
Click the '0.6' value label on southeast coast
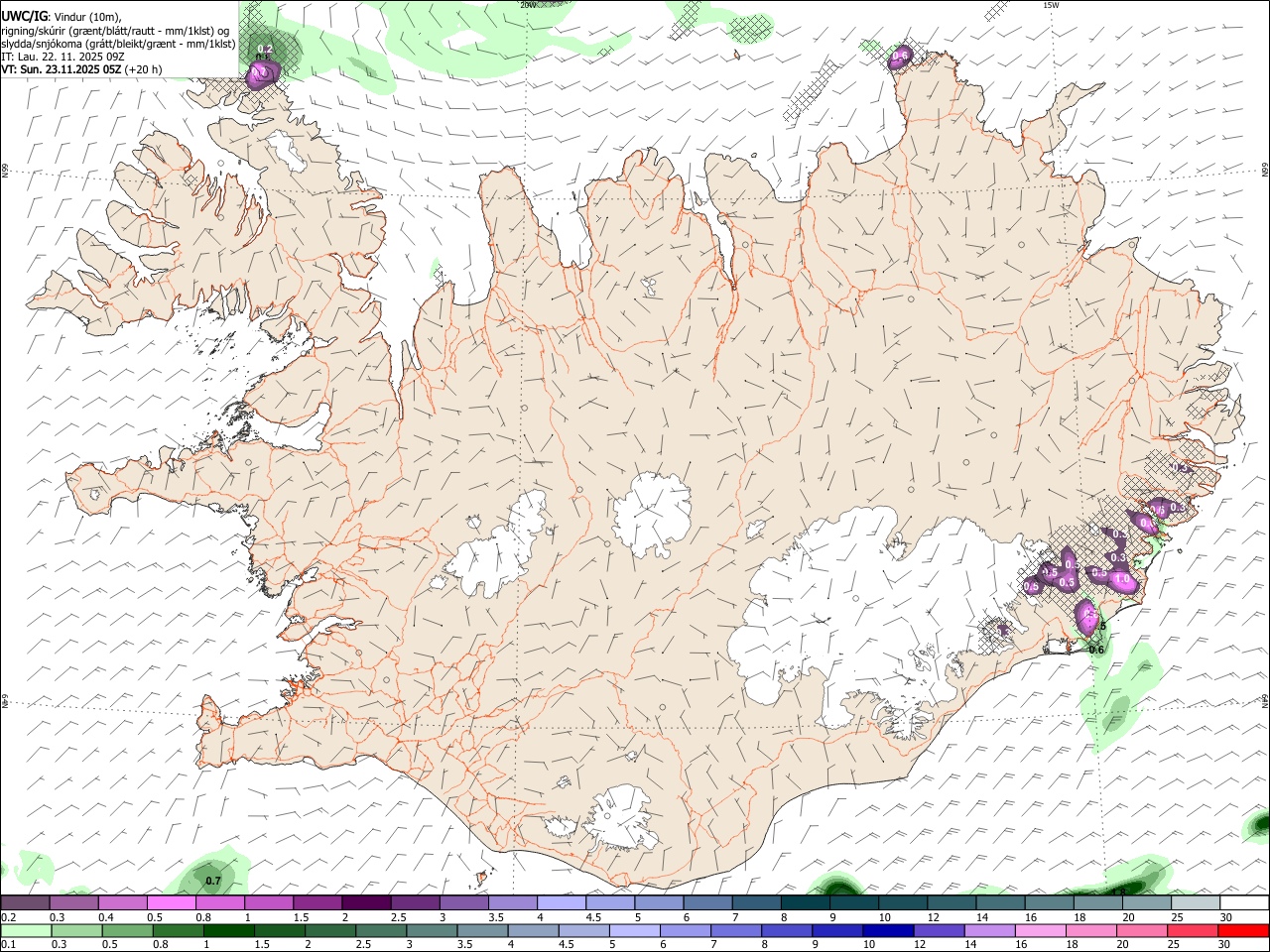point(1096,651)
